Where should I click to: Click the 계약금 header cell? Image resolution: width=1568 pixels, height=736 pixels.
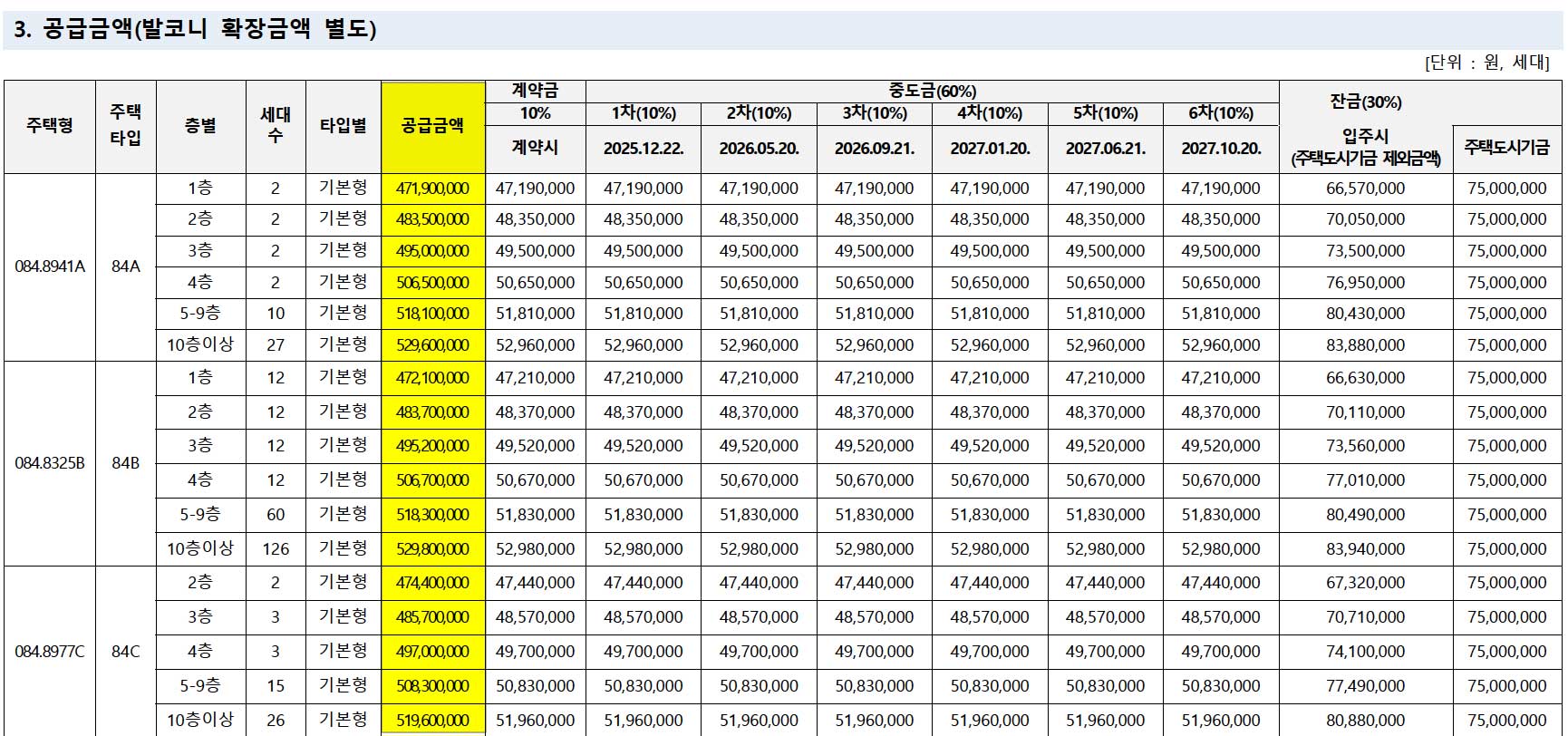click(535, 91)
